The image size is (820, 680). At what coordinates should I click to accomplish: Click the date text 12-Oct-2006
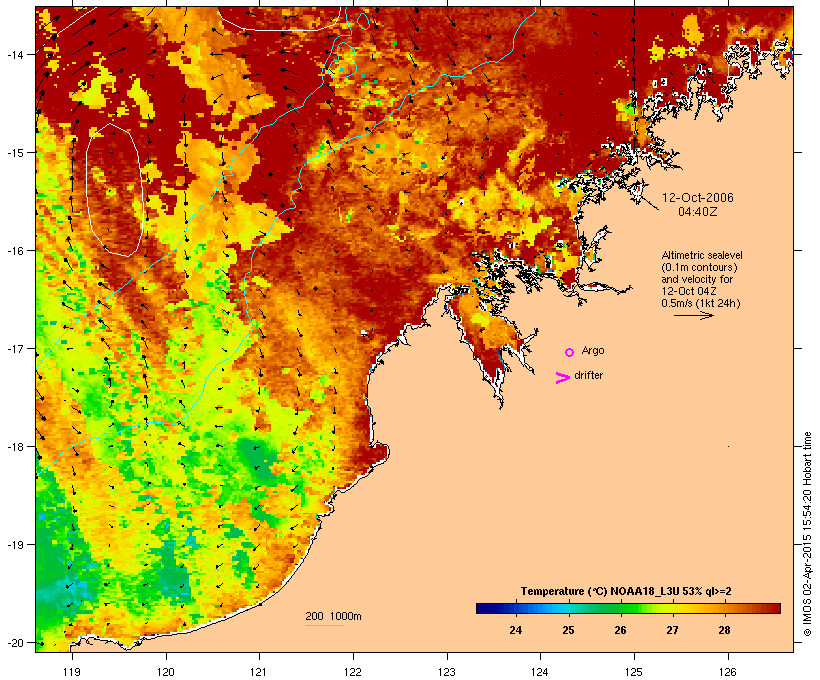pyautogui.click(x=698, y=198)
